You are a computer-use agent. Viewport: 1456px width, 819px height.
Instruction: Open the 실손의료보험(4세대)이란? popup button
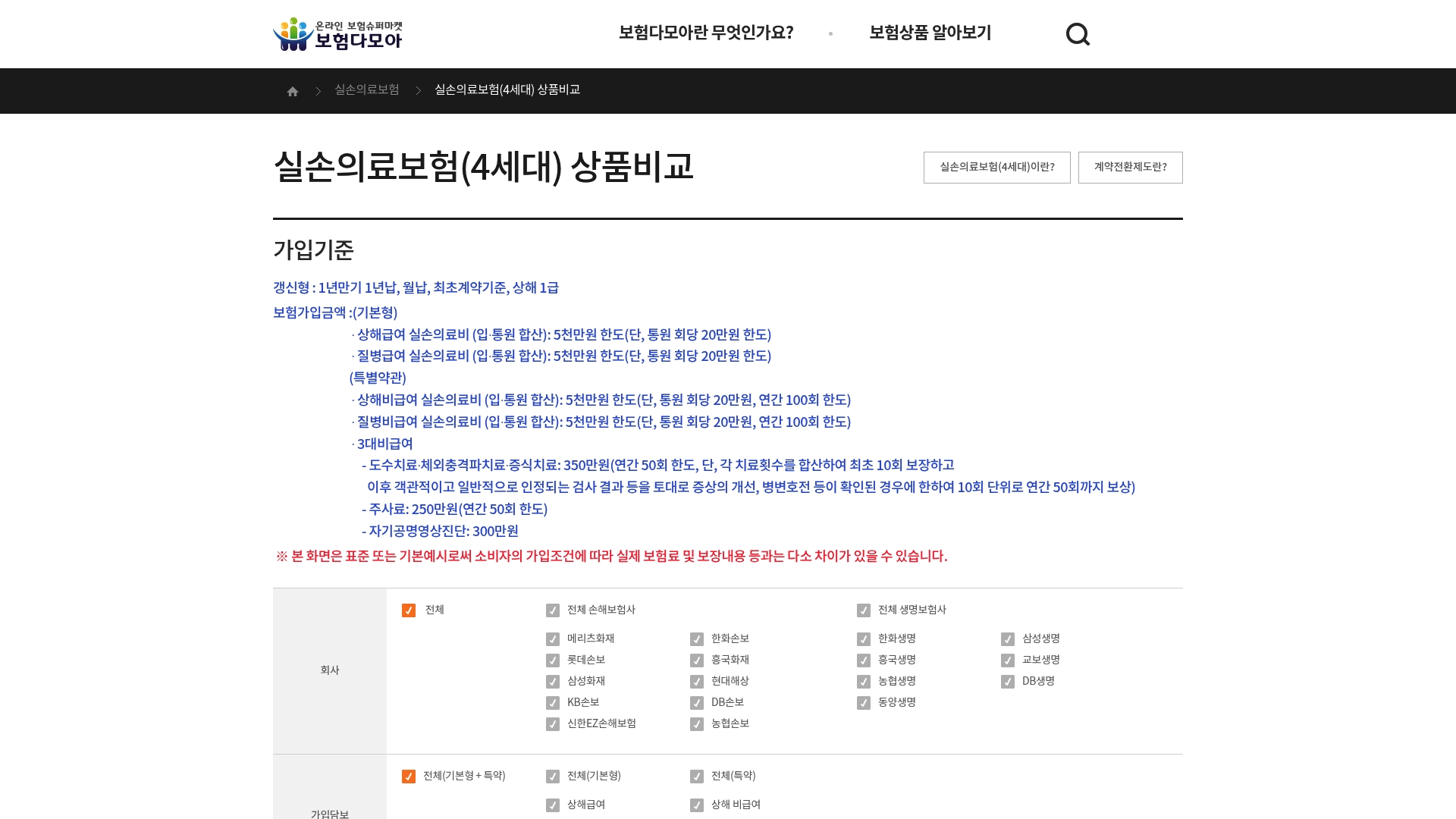pos(996,167)
